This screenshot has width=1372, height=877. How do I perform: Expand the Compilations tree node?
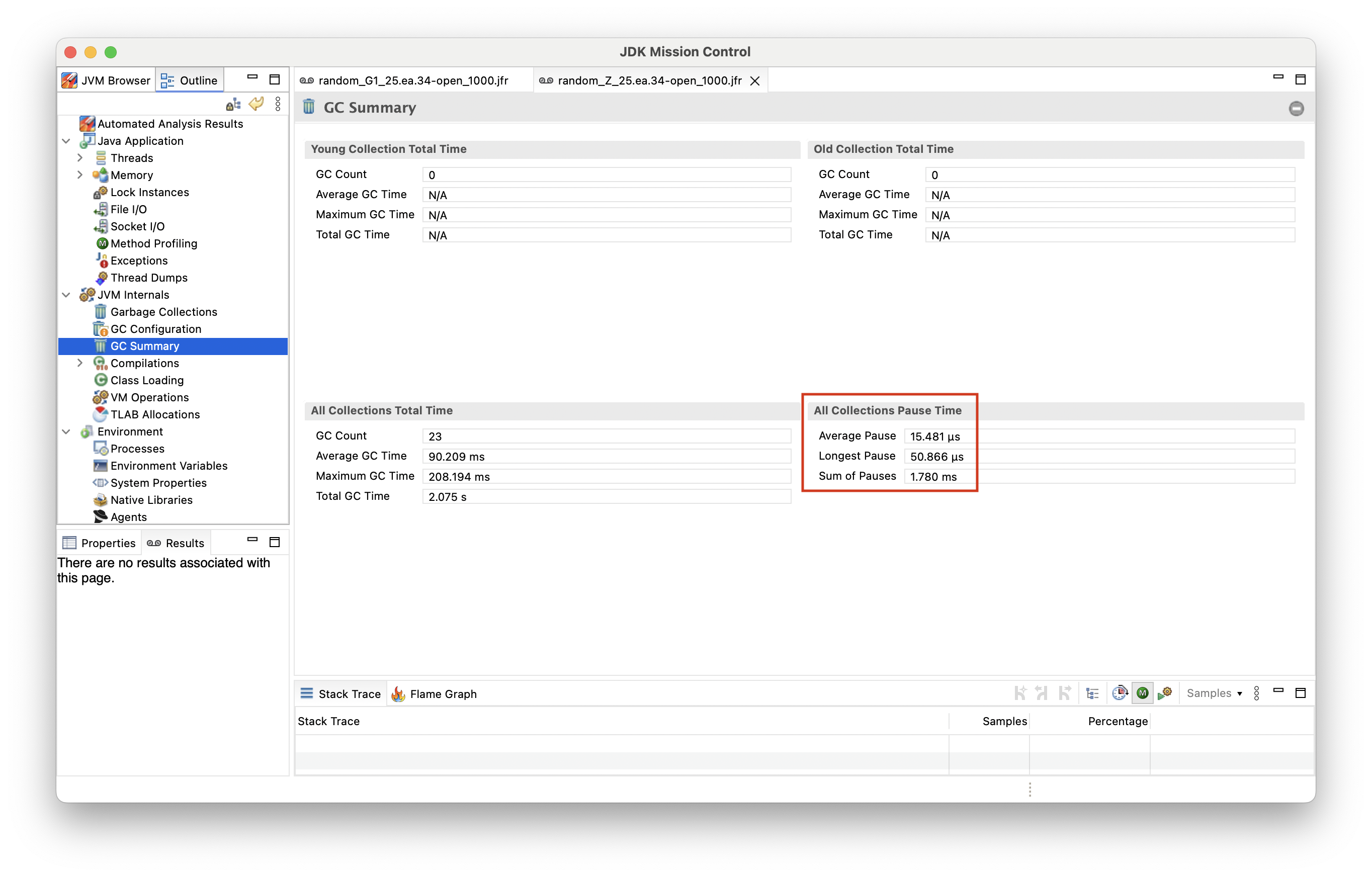pos(80,363)
